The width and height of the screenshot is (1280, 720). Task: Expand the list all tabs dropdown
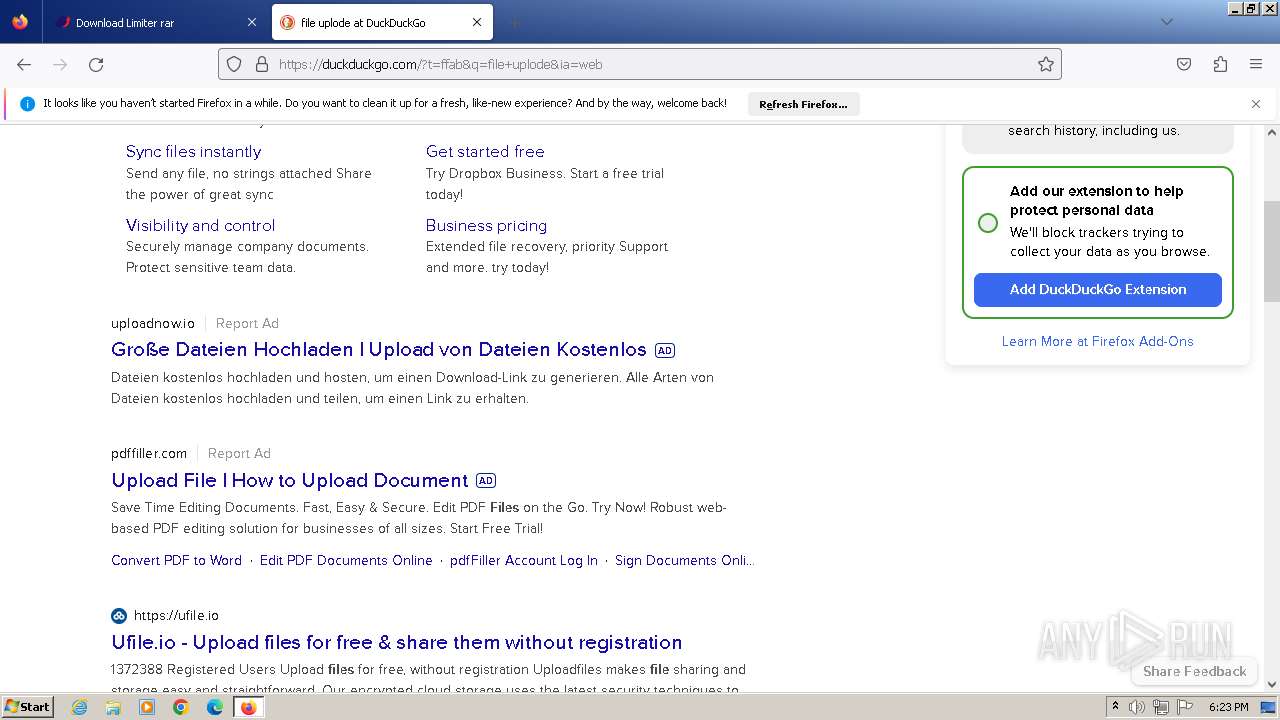click(1166, 22)
